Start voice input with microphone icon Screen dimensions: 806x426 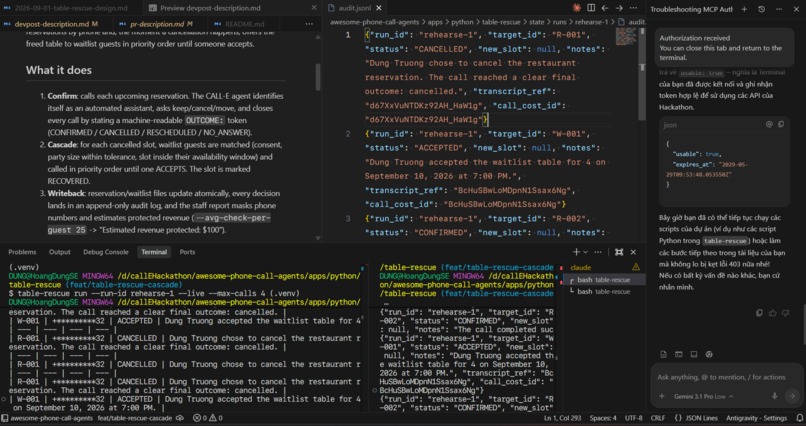tap(774, 396)
